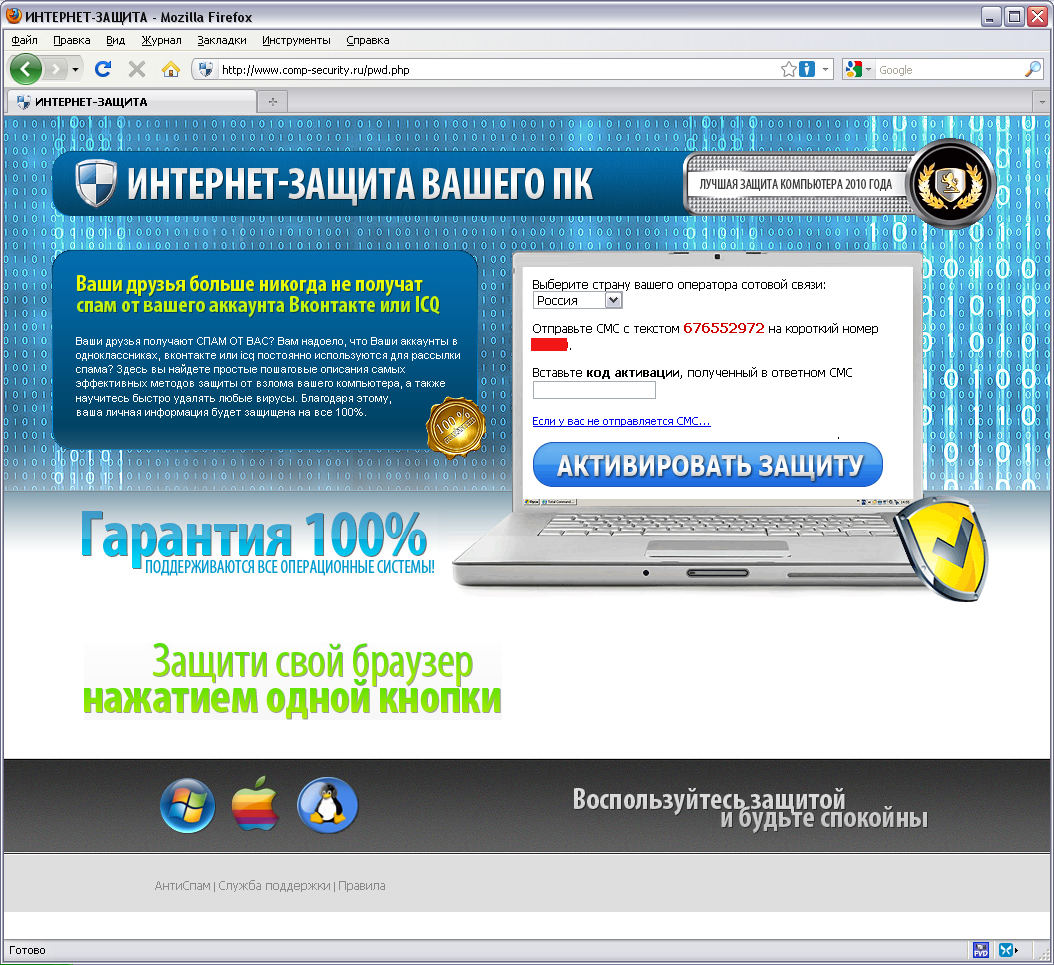The image size is (1054, 965).
Task: Click the АКТИВИРОВАТЬ ЗАЩИТУ button
Action: coord(708,464)
